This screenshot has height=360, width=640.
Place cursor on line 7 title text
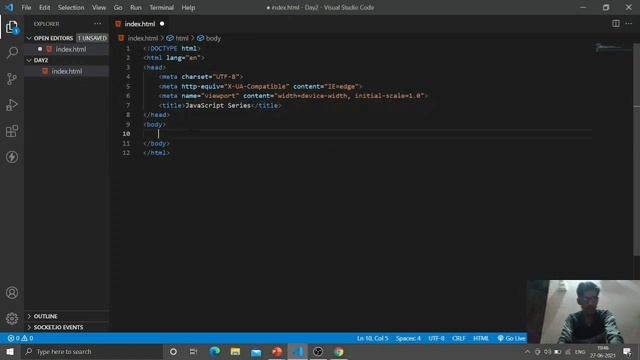[x=218, y=105]
